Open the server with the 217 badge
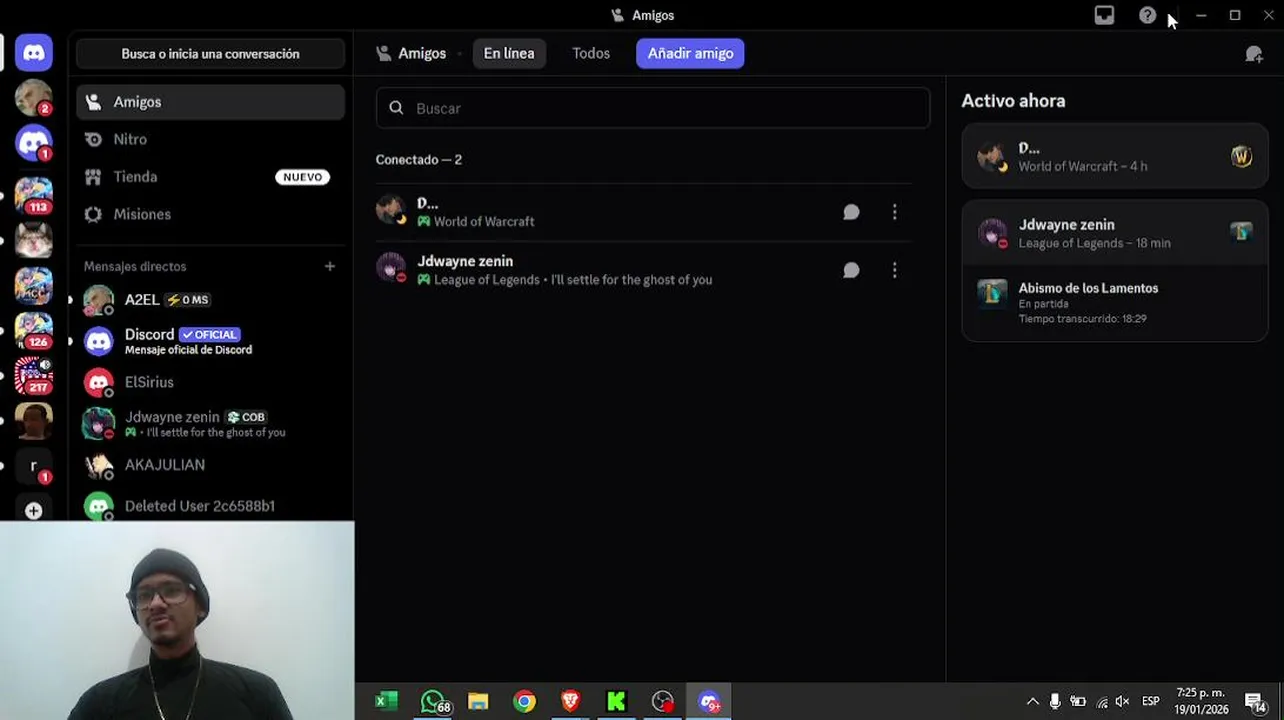The image size is (1284, 720). [33, 375]
